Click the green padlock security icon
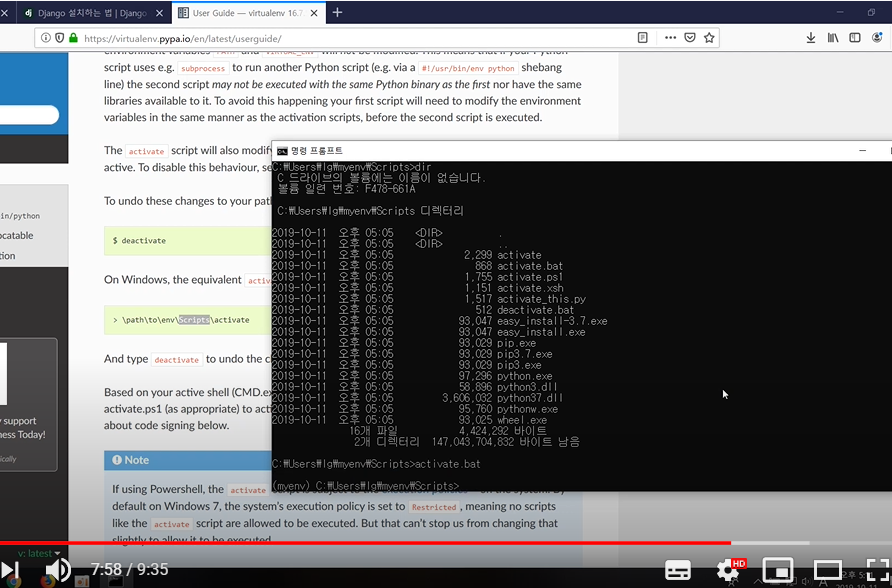The height and width of the screenshot is (588, 892). pyautogui.click(x=73, y=38)
